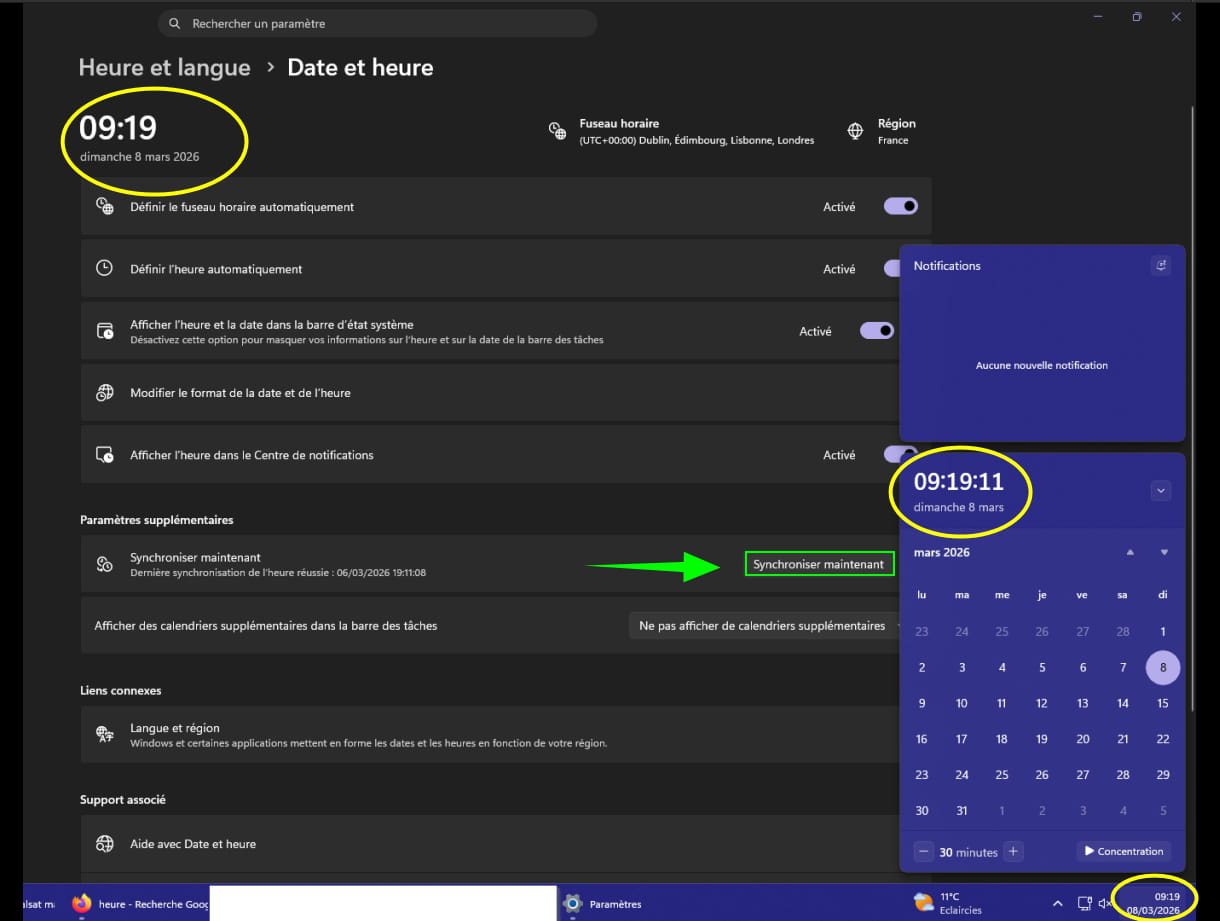The width and height of the screenshot is (1220, 921).
Task: Toggle 'Définir le fuseau horaire automatiquement' switch
Action: click(x=900, y=207)
